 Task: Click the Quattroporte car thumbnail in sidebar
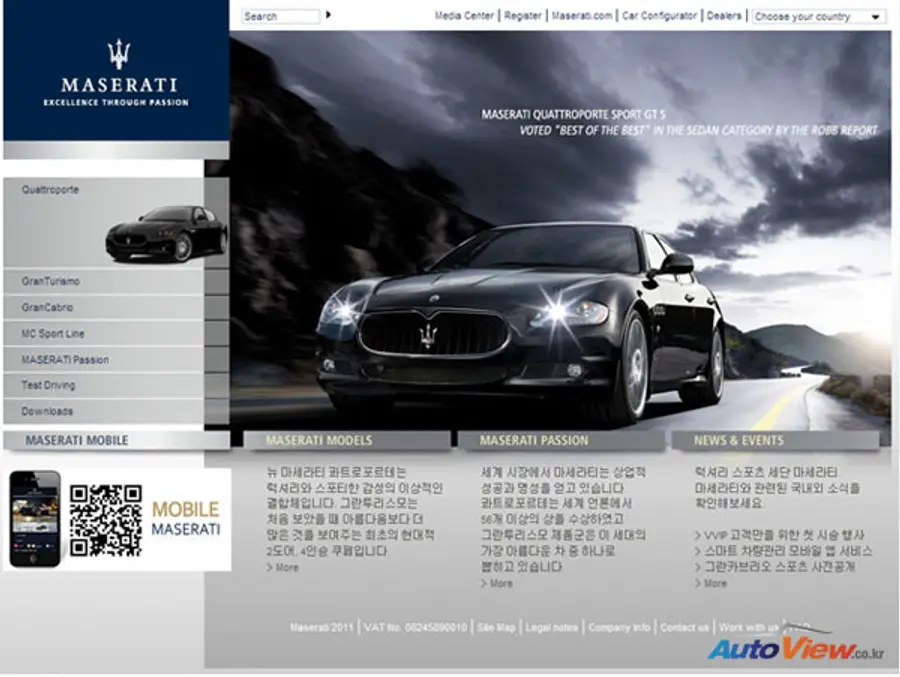click(166, 234)
